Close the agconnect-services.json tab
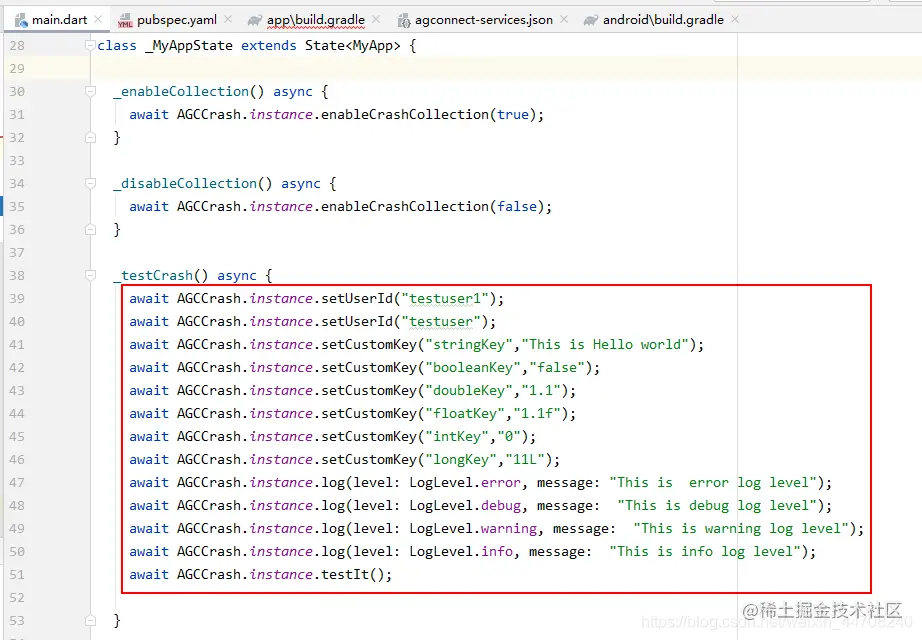The image size is (922, 640). point(564,19)
